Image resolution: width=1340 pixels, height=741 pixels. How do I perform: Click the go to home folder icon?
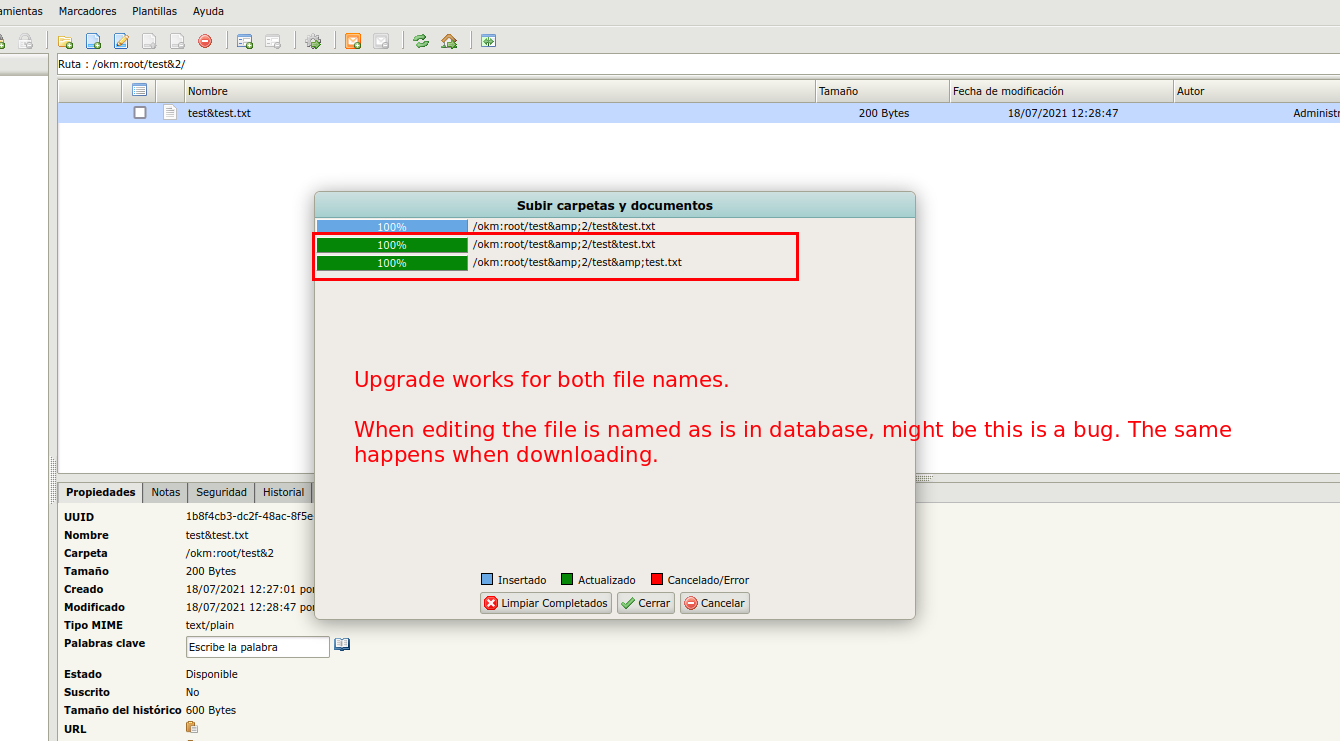[449, 41]
